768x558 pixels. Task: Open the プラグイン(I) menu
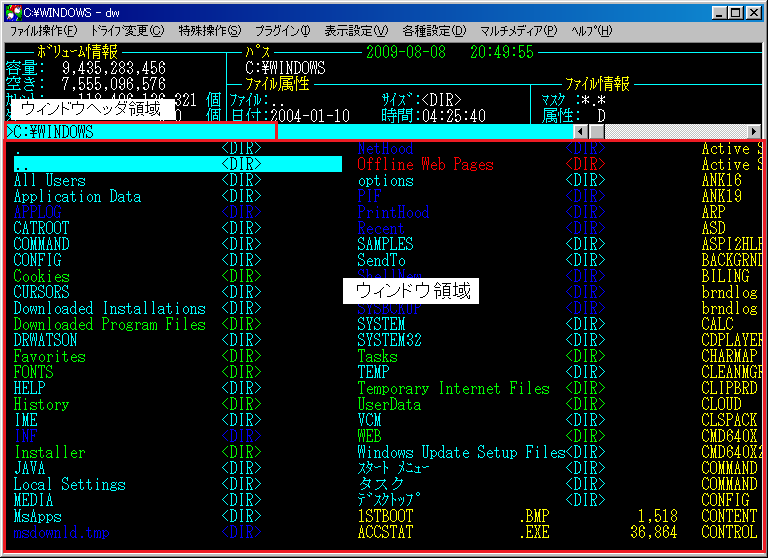(x=283, y=31)
